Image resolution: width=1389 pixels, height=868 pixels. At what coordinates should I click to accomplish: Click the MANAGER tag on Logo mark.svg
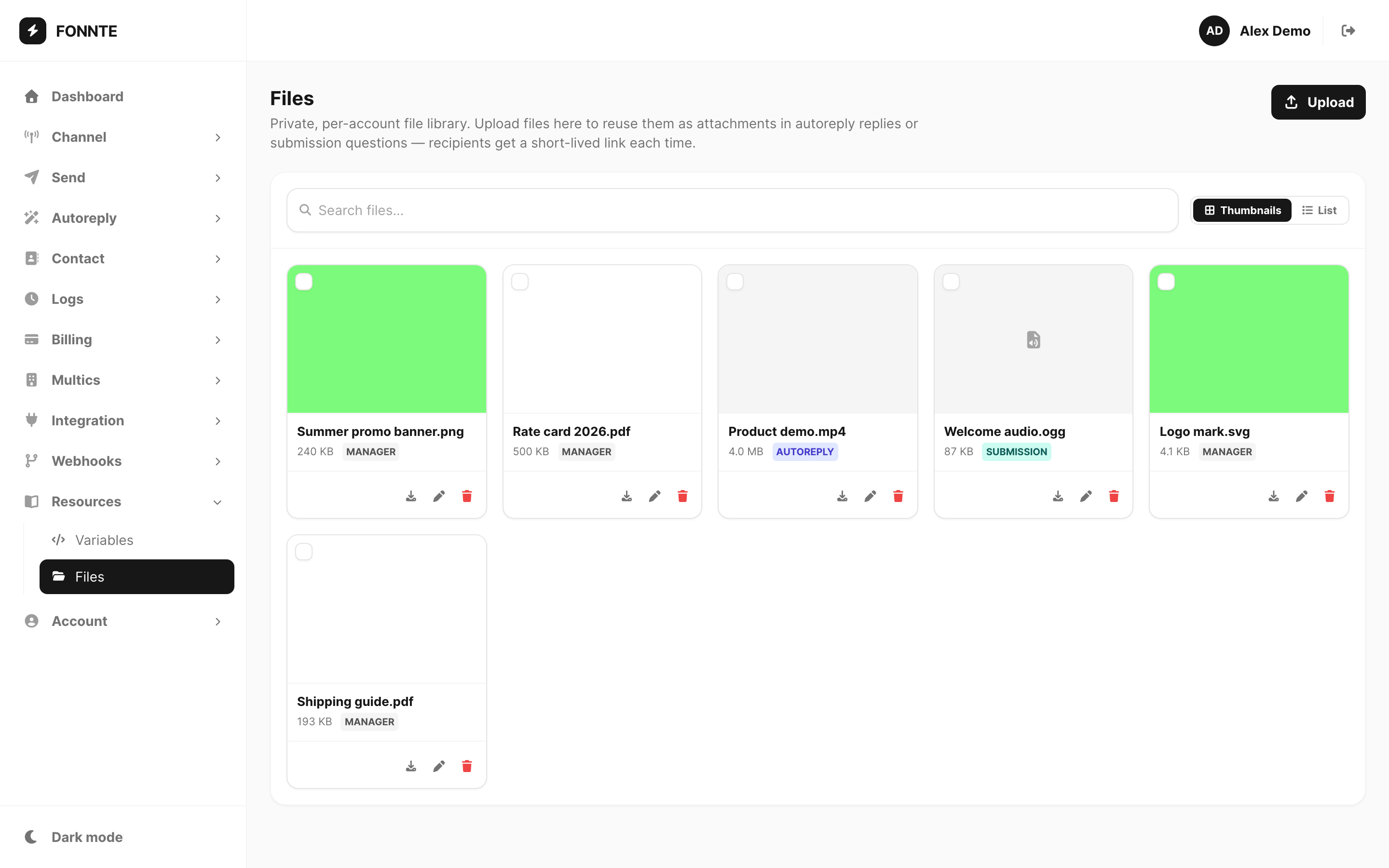[1227, 452]
